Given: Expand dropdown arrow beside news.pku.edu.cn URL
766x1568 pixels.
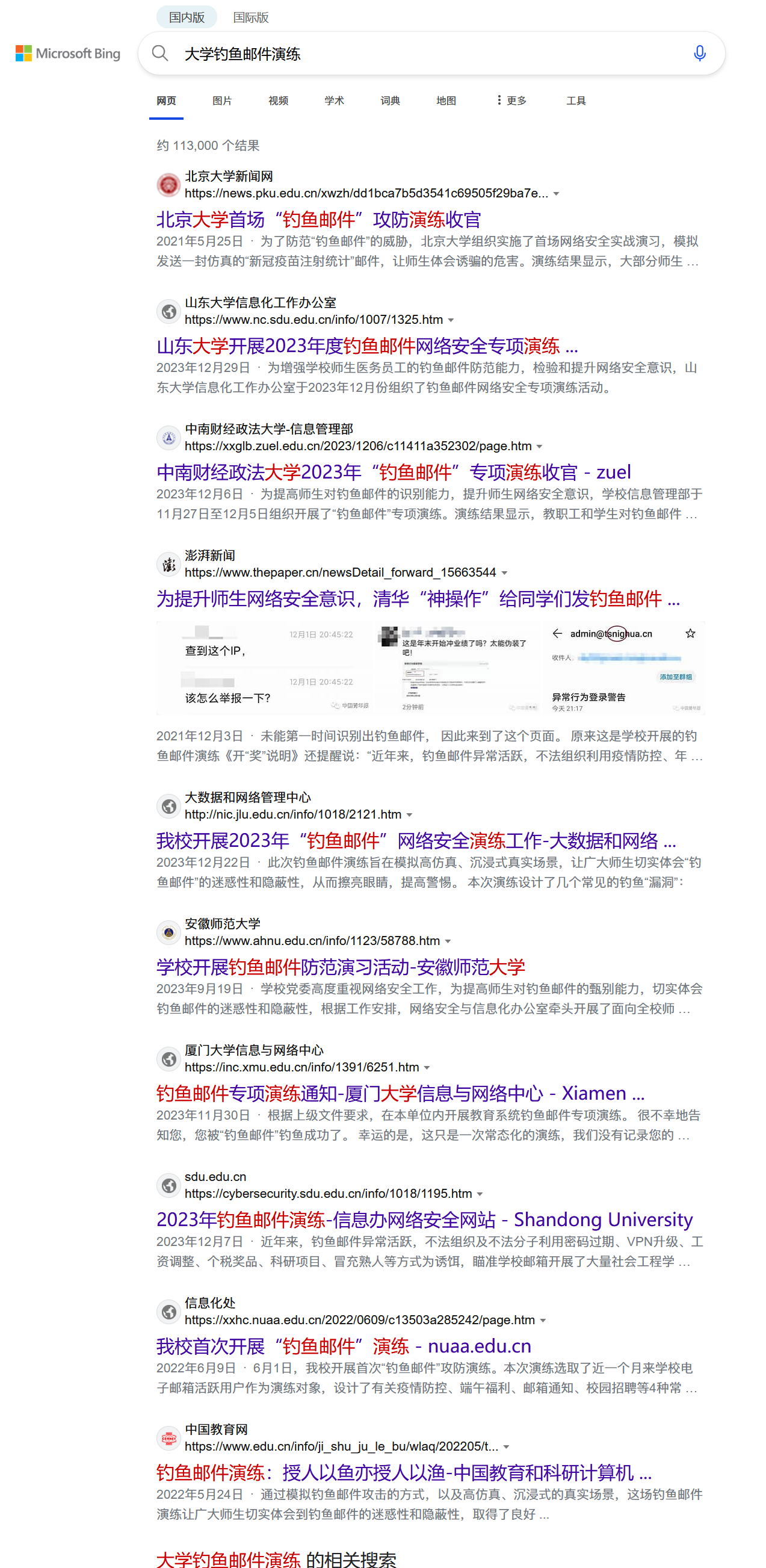Looking at the screenshot, I should click(556, 194).
